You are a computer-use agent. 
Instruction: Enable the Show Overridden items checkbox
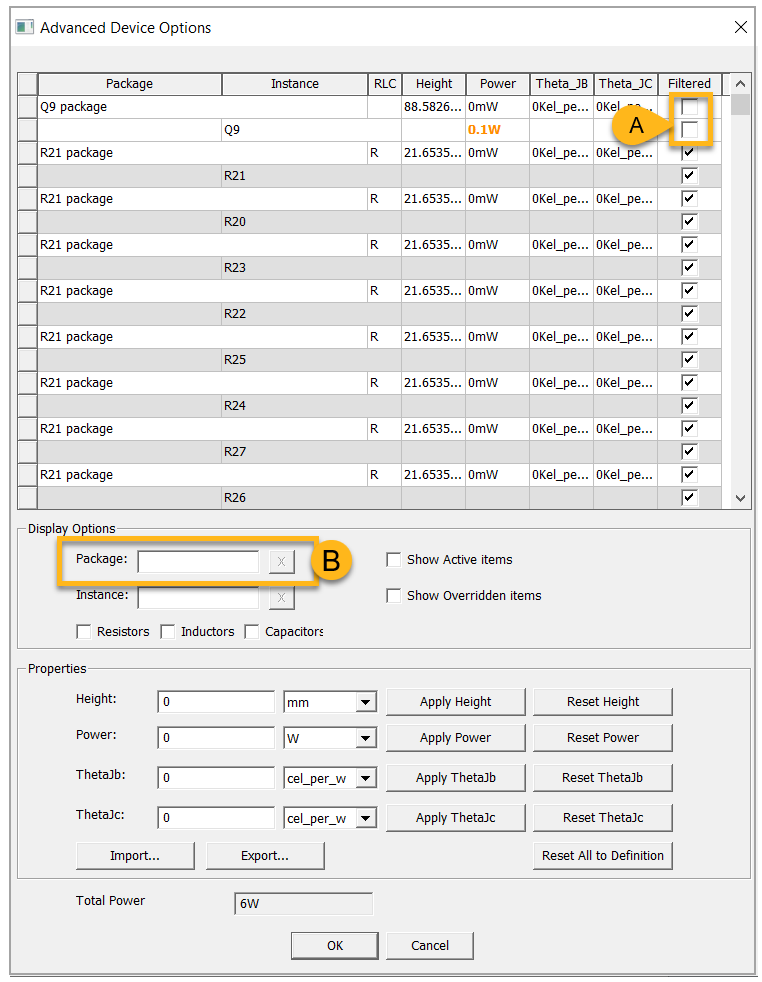(394, 596)
